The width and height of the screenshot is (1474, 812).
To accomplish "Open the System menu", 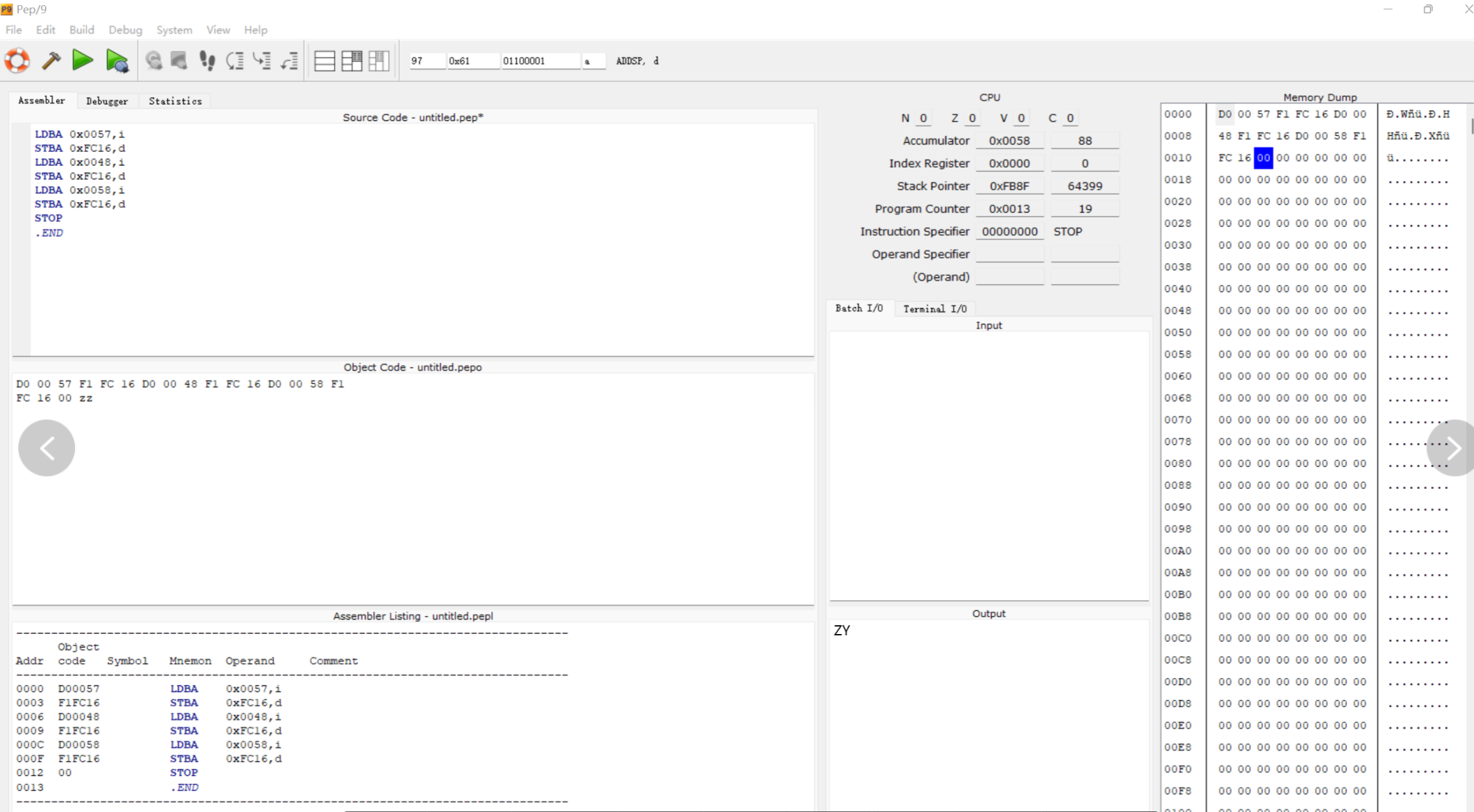I will [x=174, y=30].
